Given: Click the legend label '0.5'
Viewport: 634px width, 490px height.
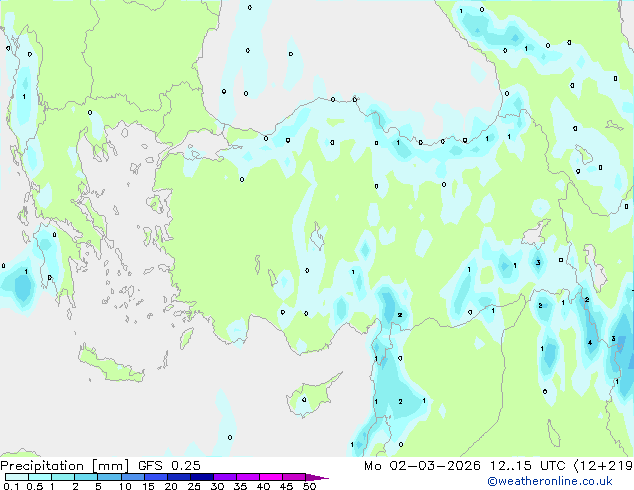Looking at the screenshot, I should 34,486.
